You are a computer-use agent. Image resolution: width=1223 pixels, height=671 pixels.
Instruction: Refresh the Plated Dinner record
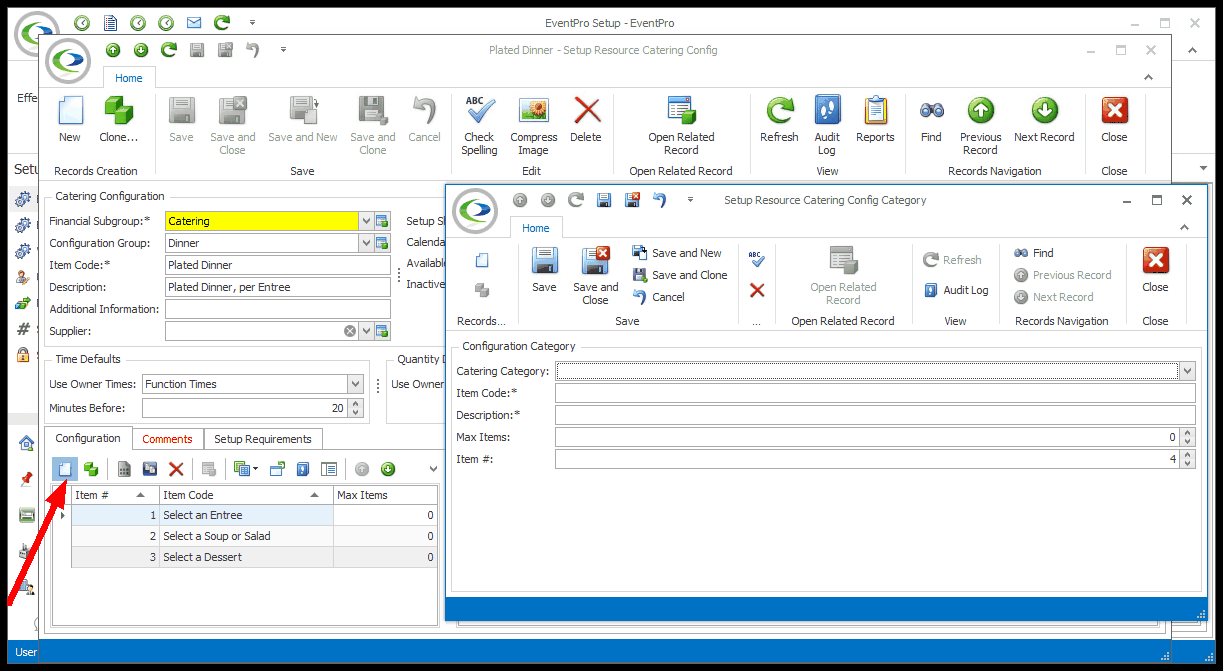pos(779,120)
